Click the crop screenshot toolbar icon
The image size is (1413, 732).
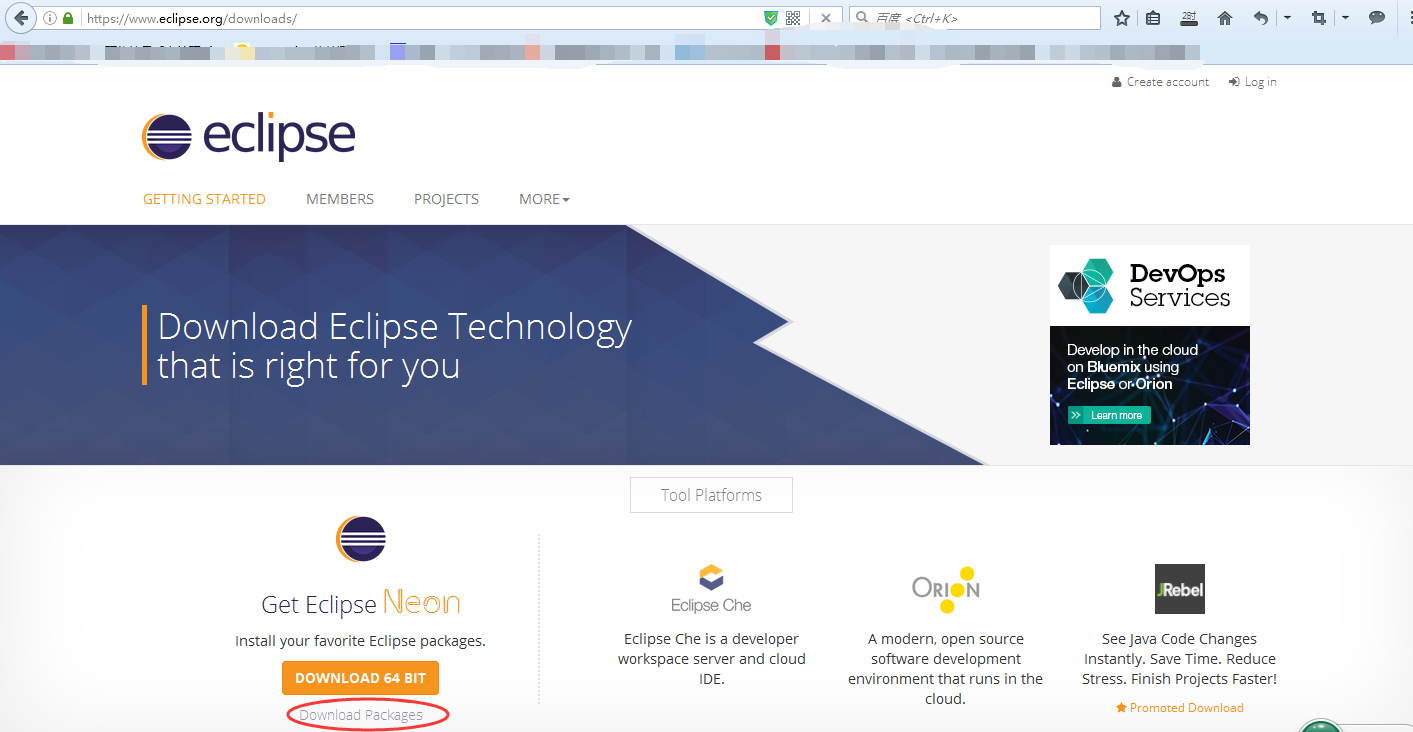[1319, 18]
